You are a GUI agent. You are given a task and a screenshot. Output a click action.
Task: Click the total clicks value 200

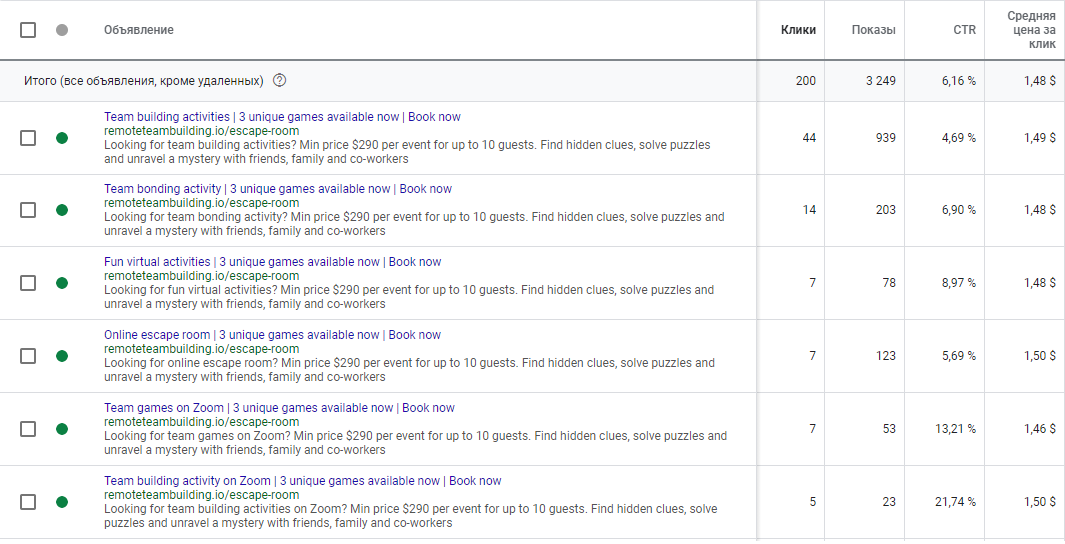[806, 81]
